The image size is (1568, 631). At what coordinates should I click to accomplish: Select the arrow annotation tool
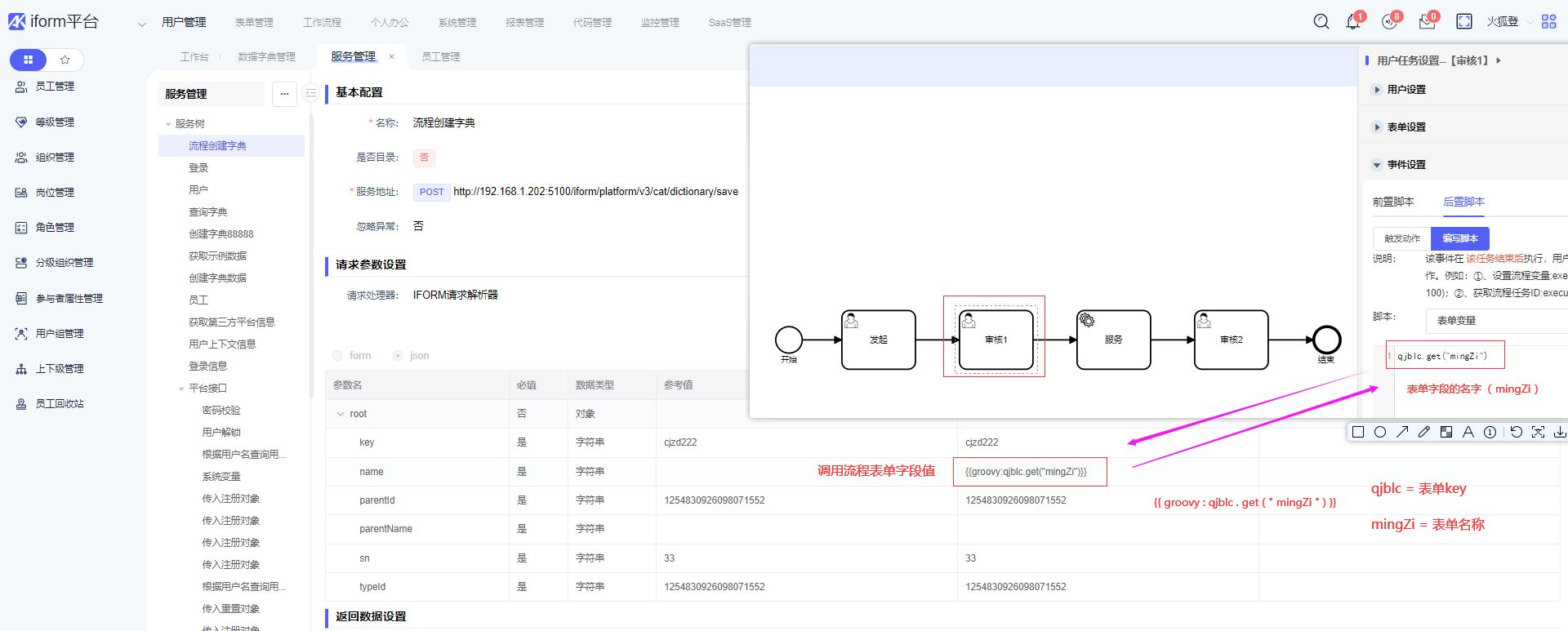click(1402, 432)
